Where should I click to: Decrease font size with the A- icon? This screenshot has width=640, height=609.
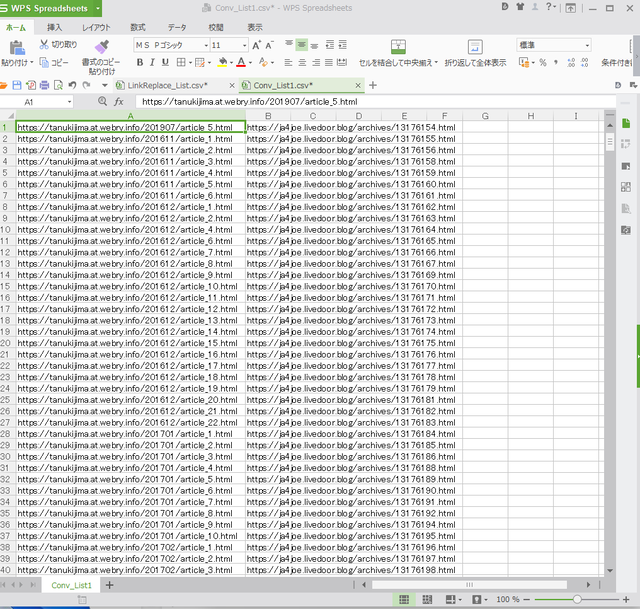[x=269, y=45]
